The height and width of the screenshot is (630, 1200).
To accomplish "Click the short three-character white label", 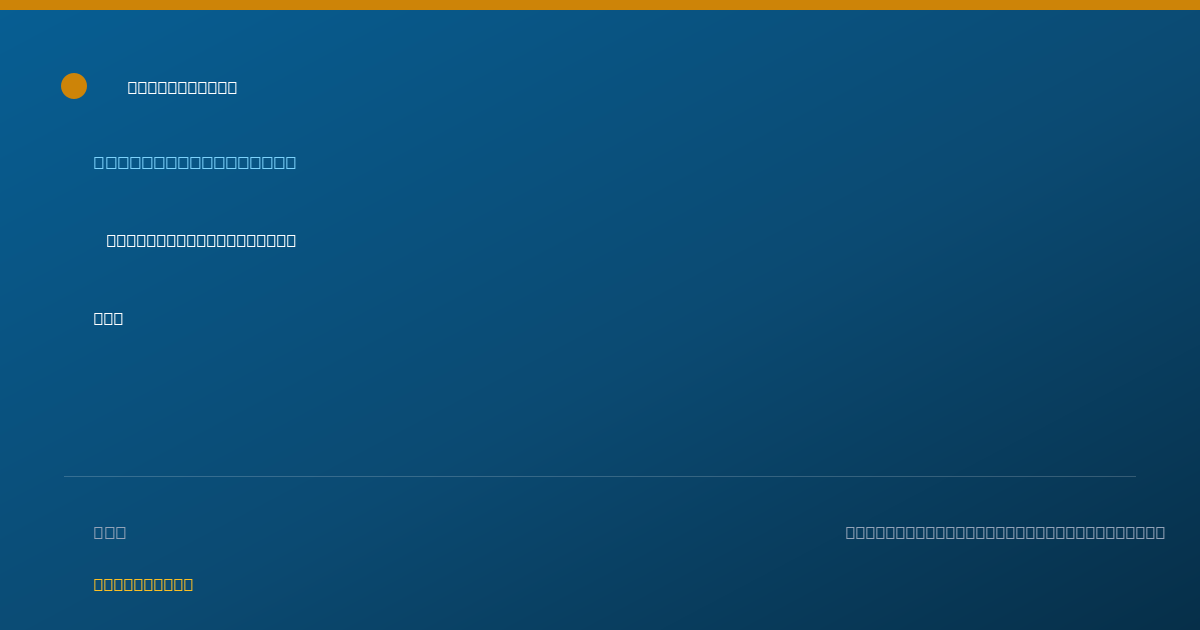I will 108,318.
